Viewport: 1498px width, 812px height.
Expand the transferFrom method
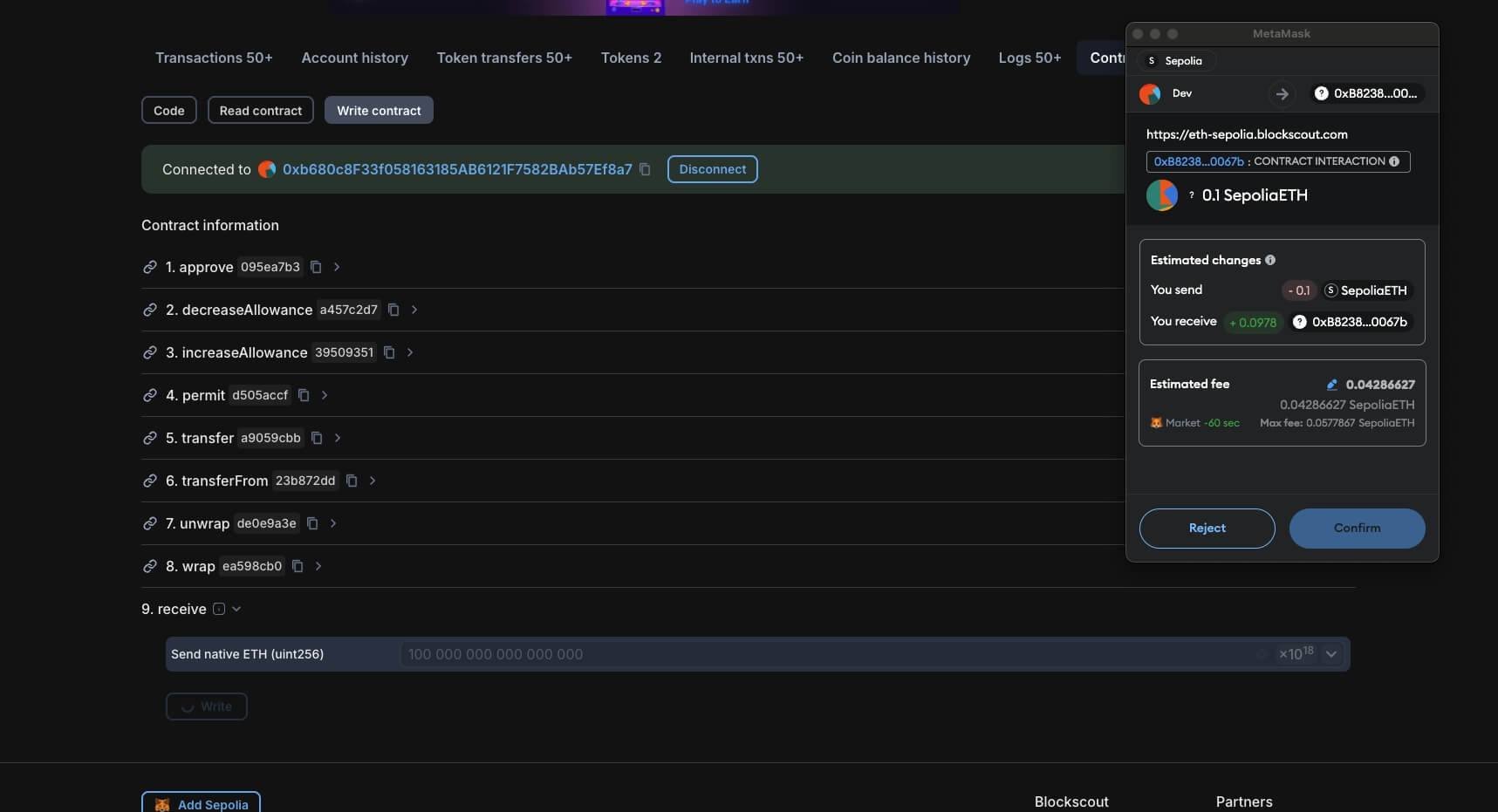coord(373,481)
